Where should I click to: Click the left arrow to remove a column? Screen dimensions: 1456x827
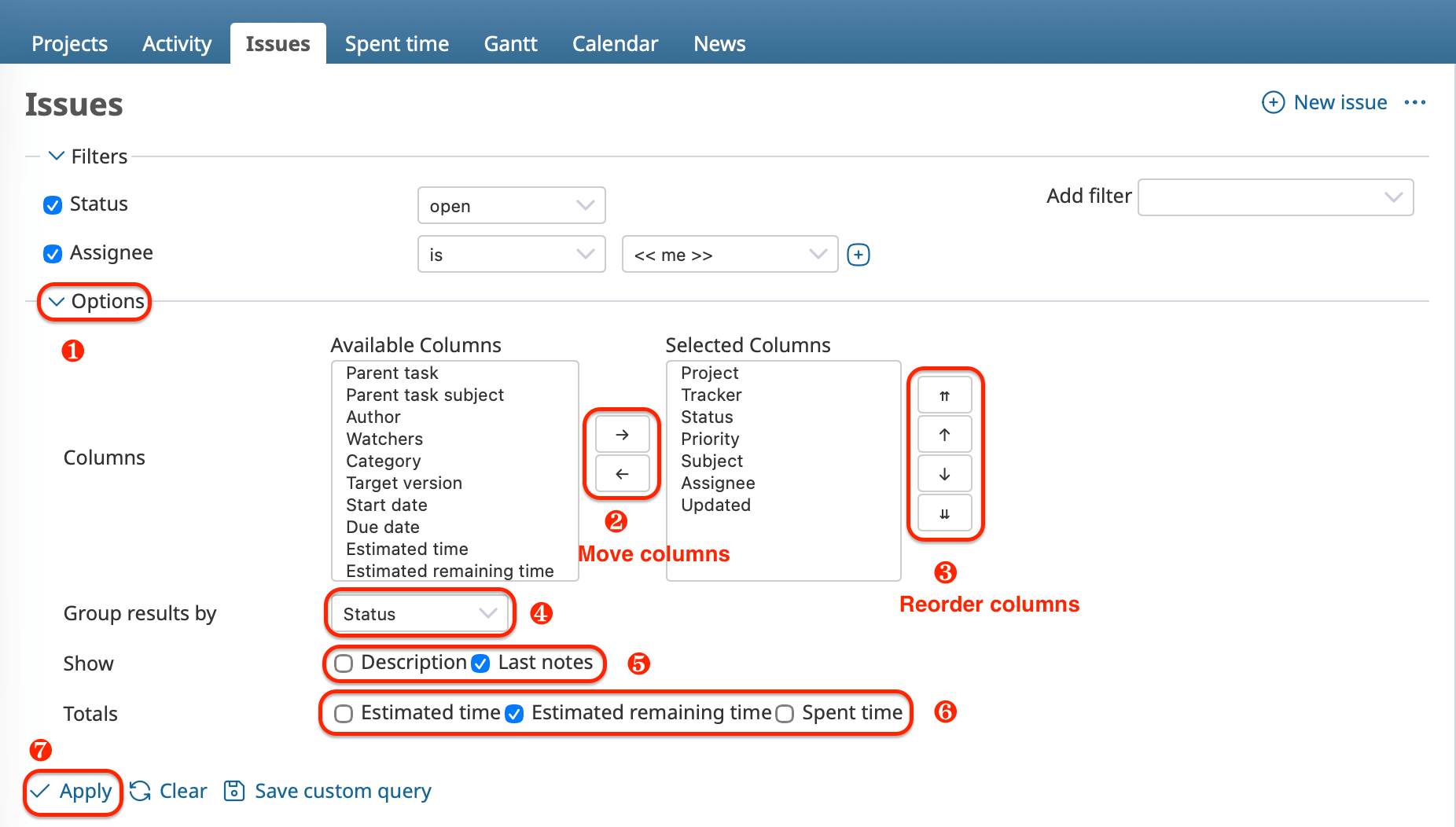[x=621, y=473]
